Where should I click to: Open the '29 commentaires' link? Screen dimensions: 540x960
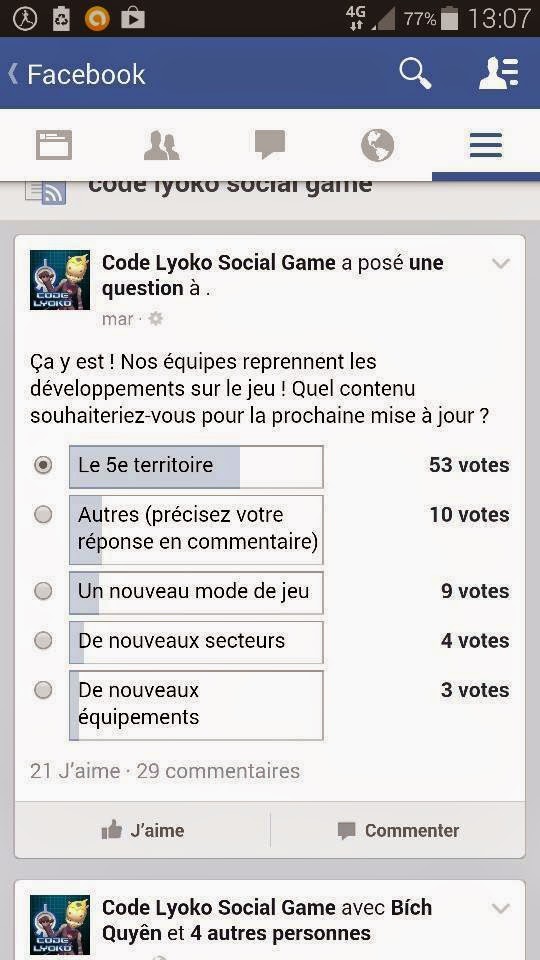point(218,771)
